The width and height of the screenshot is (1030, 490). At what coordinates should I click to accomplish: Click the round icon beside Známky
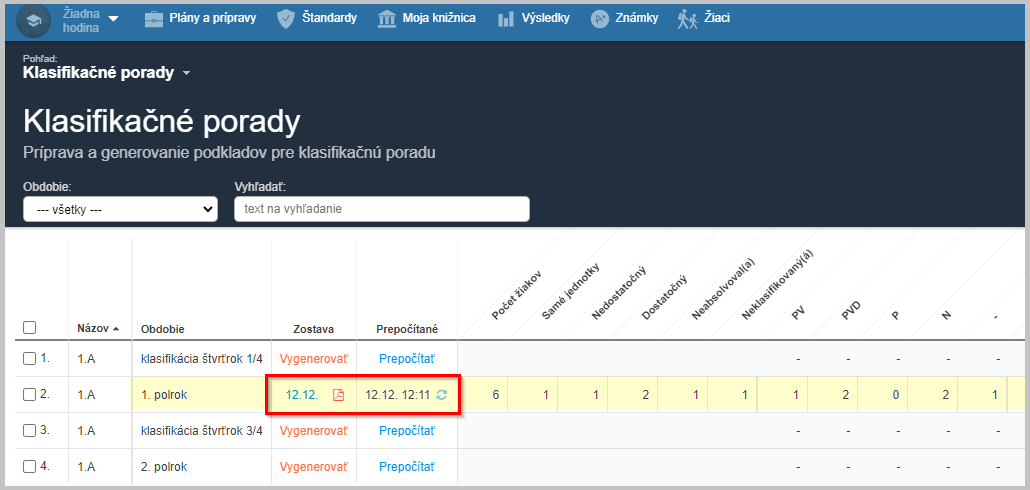[599, 19]
